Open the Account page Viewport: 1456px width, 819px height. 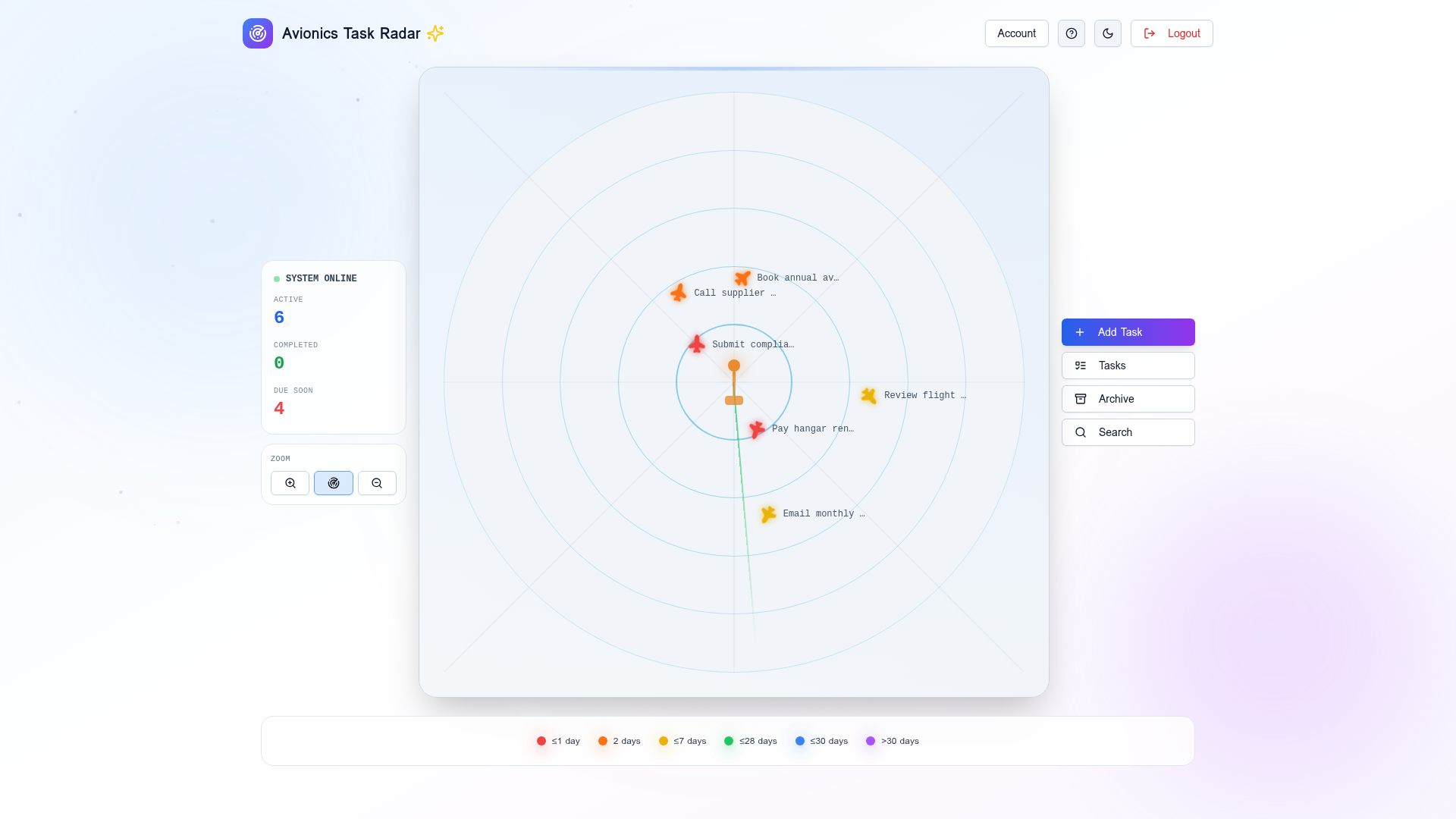(x=1017, y=33)
